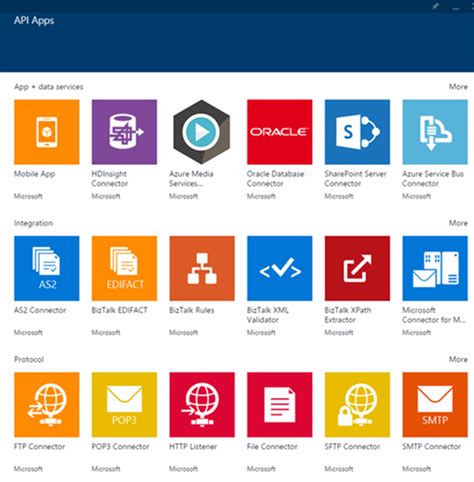Screen dimensions: 474x482
Task: Click the 'Azure Media Services...' label
Action: pyautogui.click(x=191, y=179)
